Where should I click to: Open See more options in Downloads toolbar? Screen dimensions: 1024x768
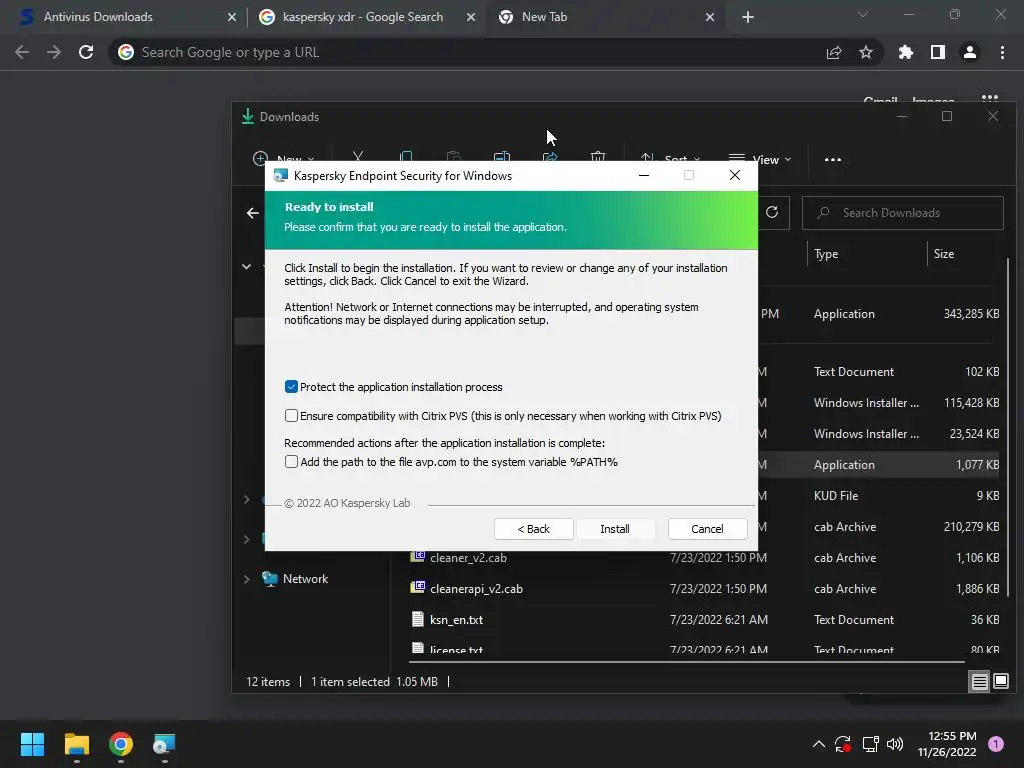[x=833, y=159]
